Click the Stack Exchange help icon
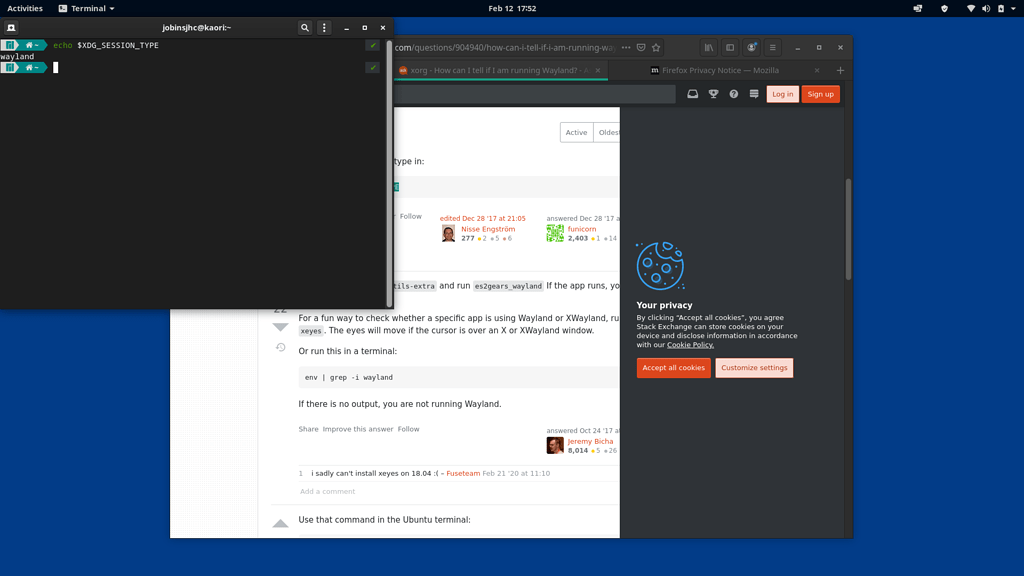The width and height of the screenshot is (1024, 576). point(734,93)
